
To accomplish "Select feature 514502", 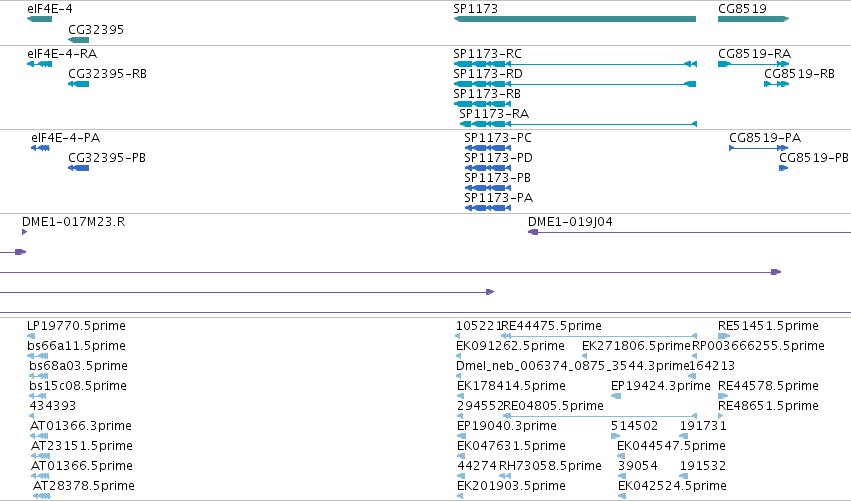I will (615, 436).
